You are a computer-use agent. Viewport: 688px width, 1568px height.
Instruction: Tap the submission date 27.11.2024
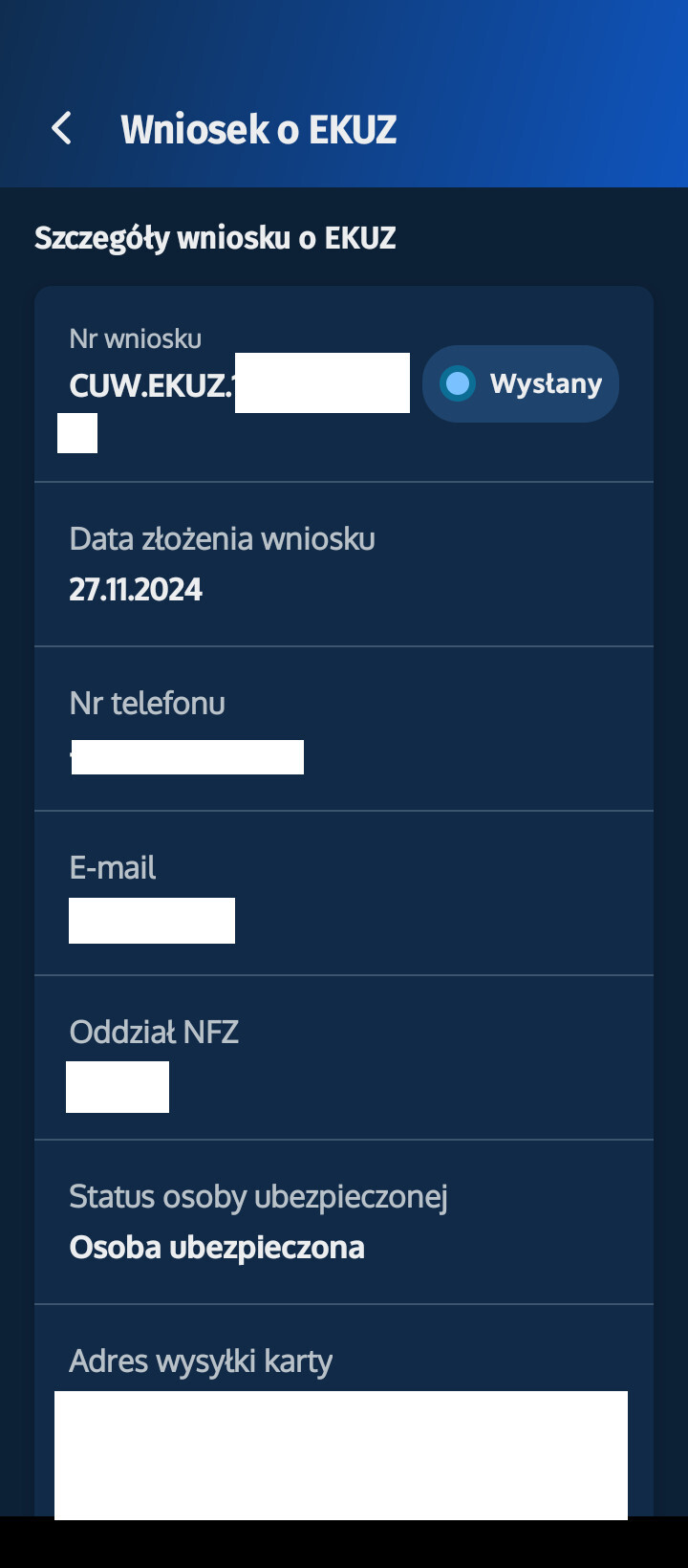[136, 589]
